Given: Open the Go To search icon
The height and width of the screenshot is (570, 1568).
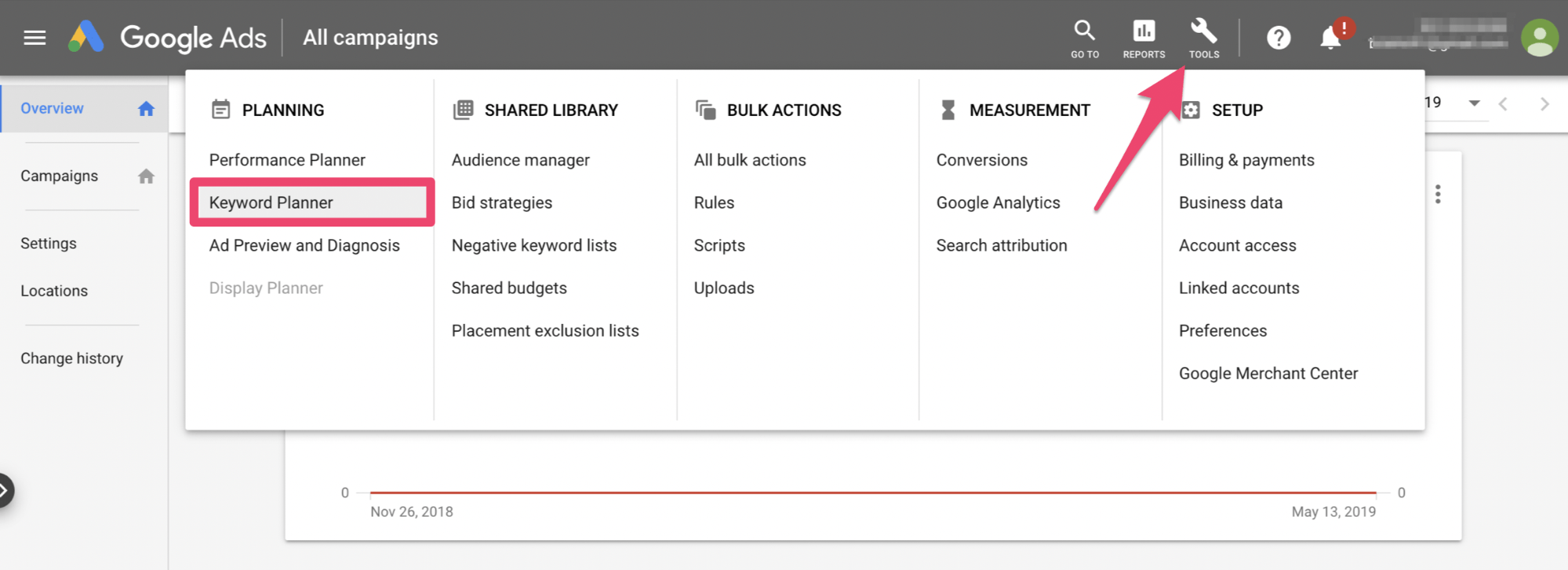Looking at the screenshot, I should (x=1085, y=39).
